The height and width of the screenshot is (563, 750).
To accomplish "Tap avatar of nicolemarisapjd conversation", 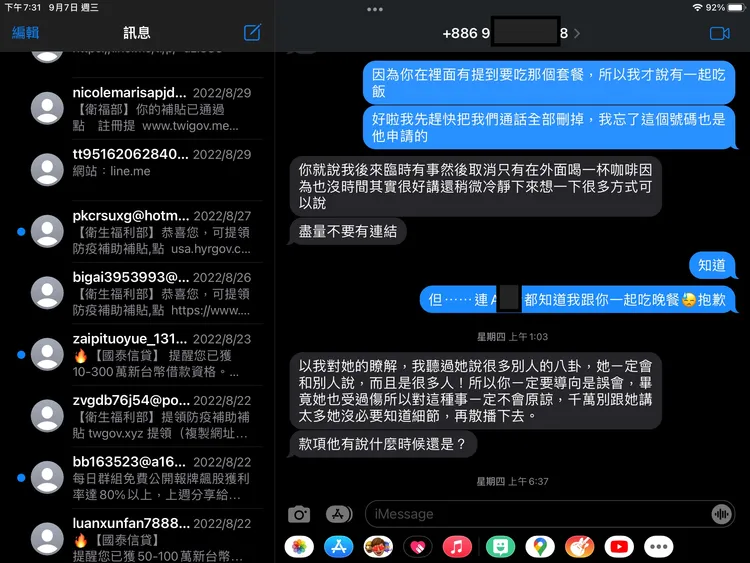I will coord(47,108).
